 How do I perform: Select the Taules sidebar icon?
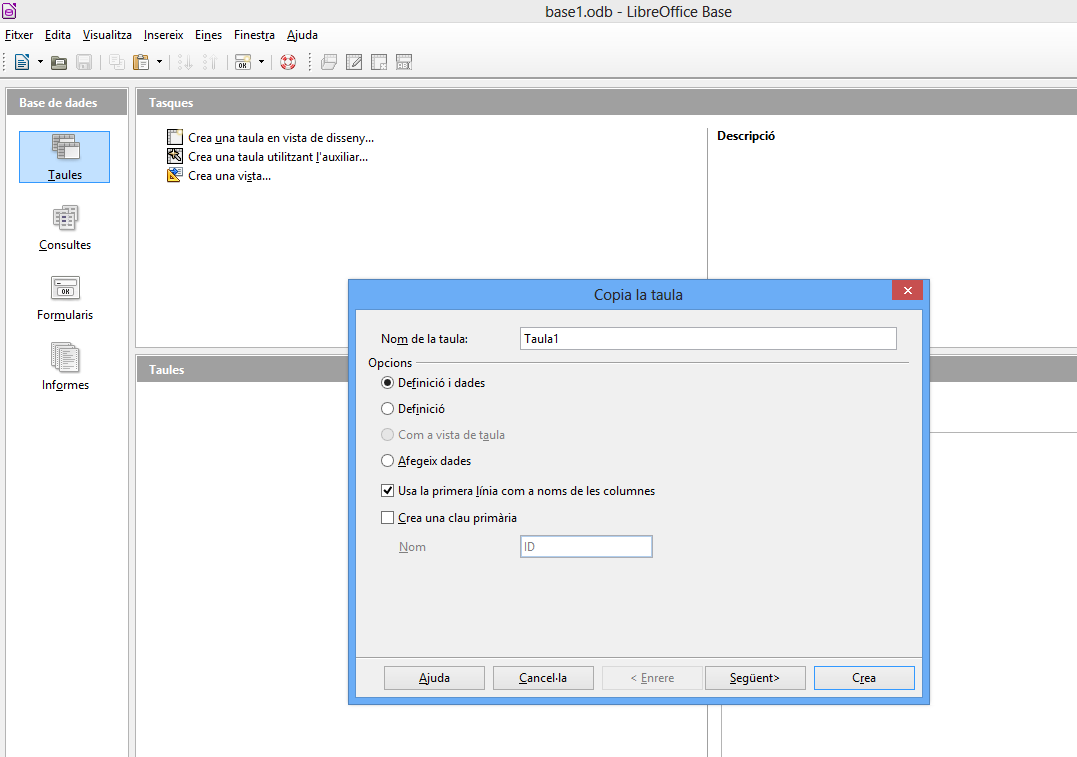(x=65, y=157)
